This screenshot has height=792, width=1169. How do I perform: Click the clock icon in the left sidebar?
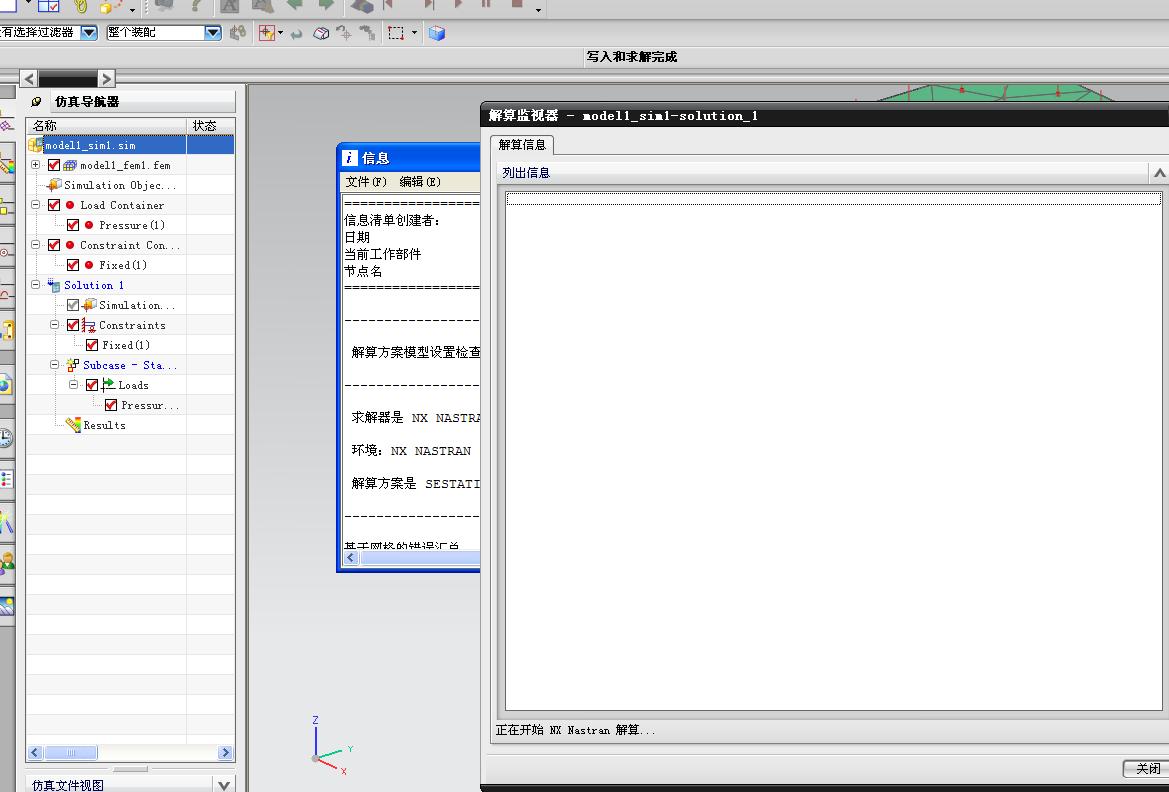[6, 438]
